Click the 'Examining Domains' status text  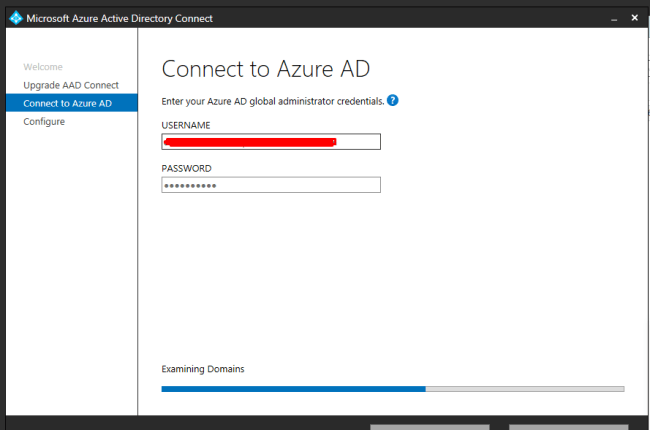(x=203, y=369)
